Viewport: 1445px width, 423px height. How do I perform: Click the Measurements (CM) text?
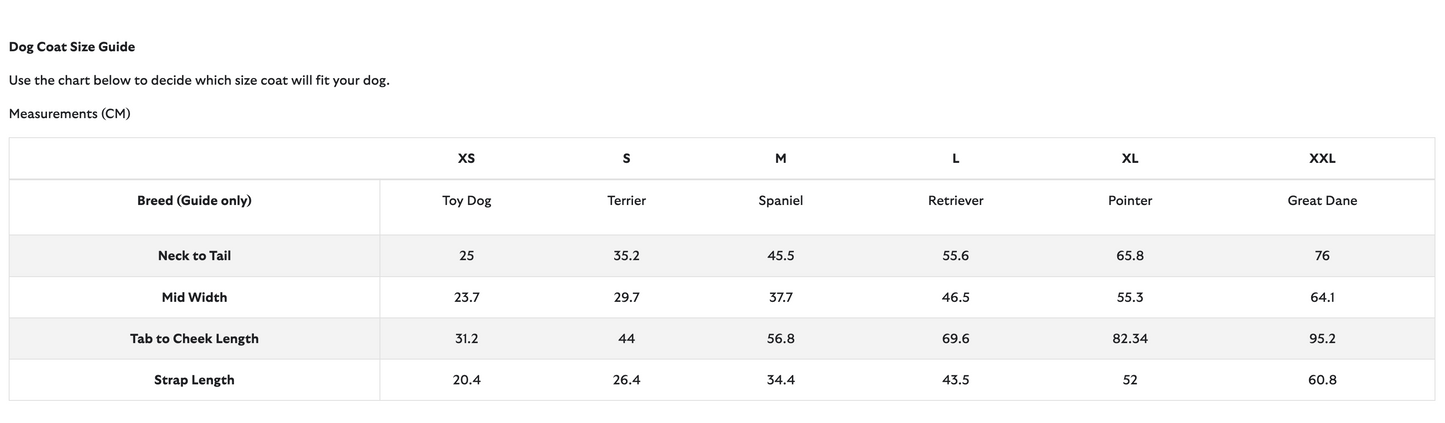click(x=70, y=114)
